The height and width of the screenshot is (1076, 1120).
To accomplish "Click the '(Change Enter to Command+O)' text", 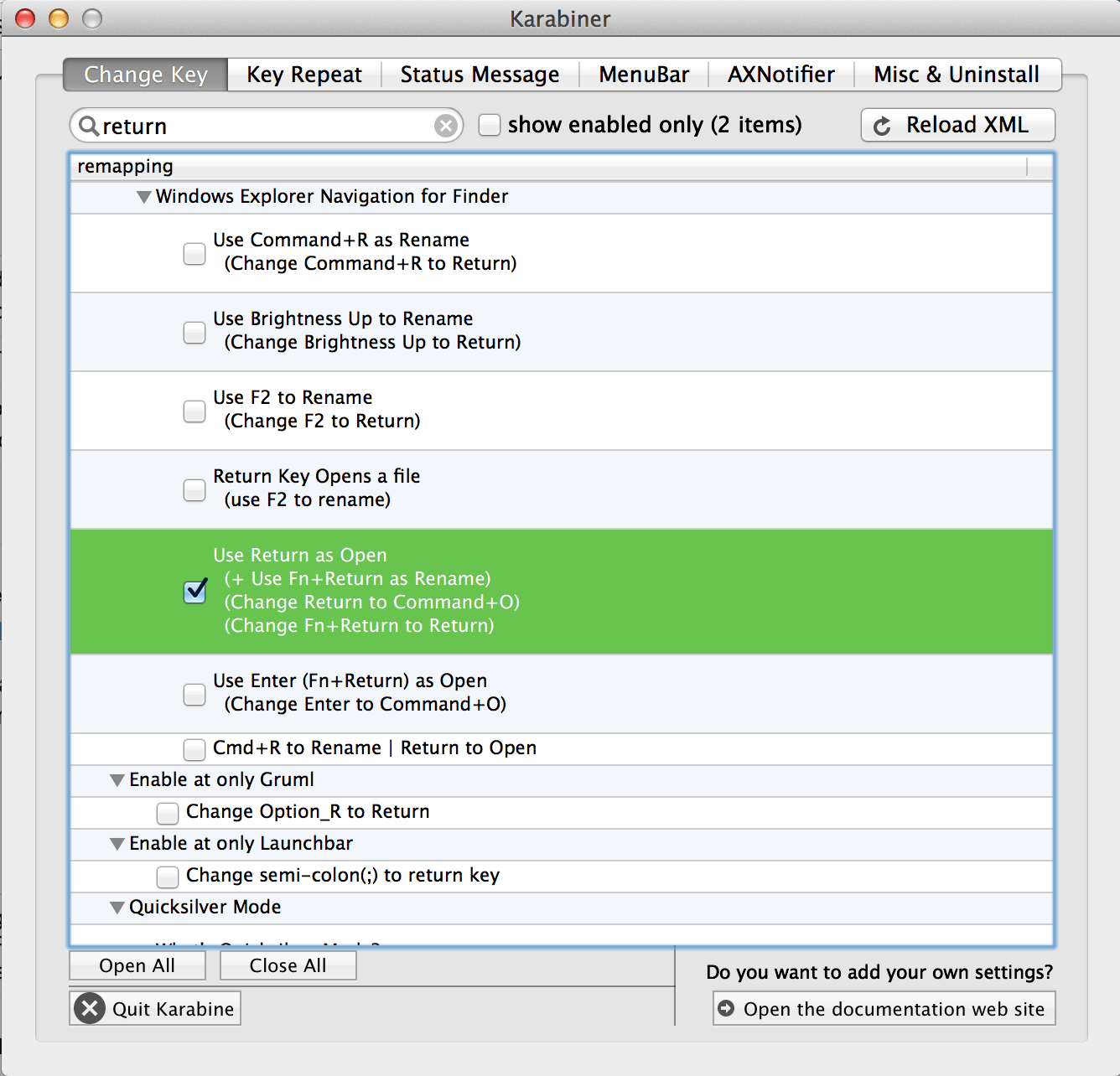I will 366,704.
